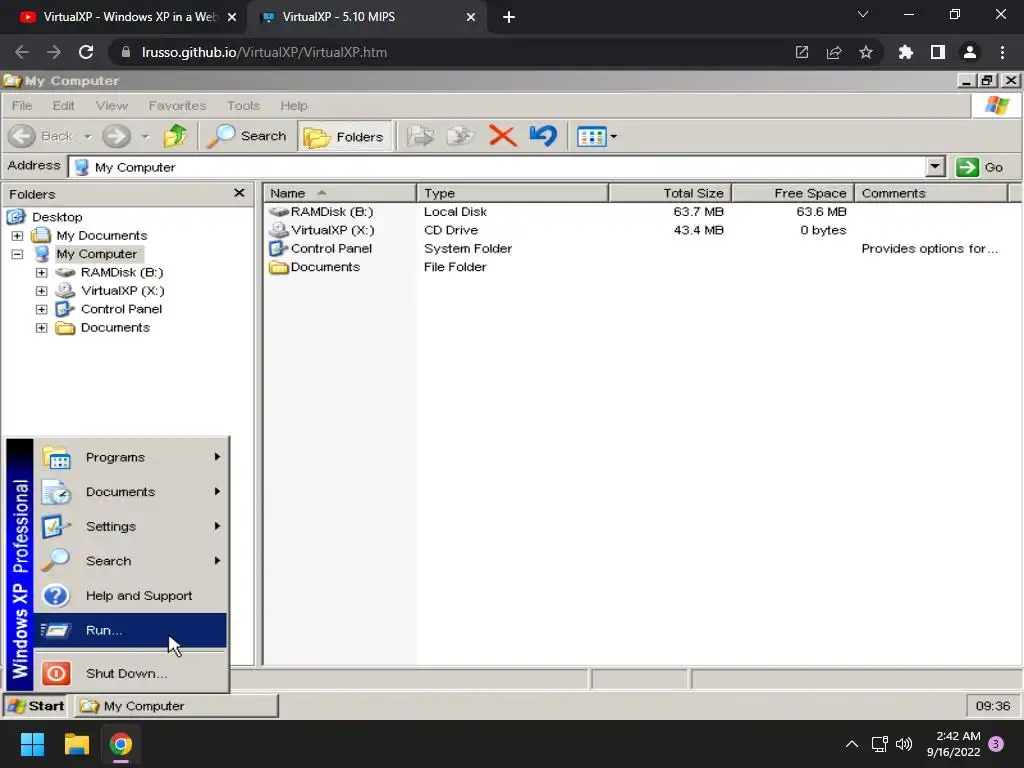Switch to the VirtualXP YouTube tab

click(x=124, y=17)
